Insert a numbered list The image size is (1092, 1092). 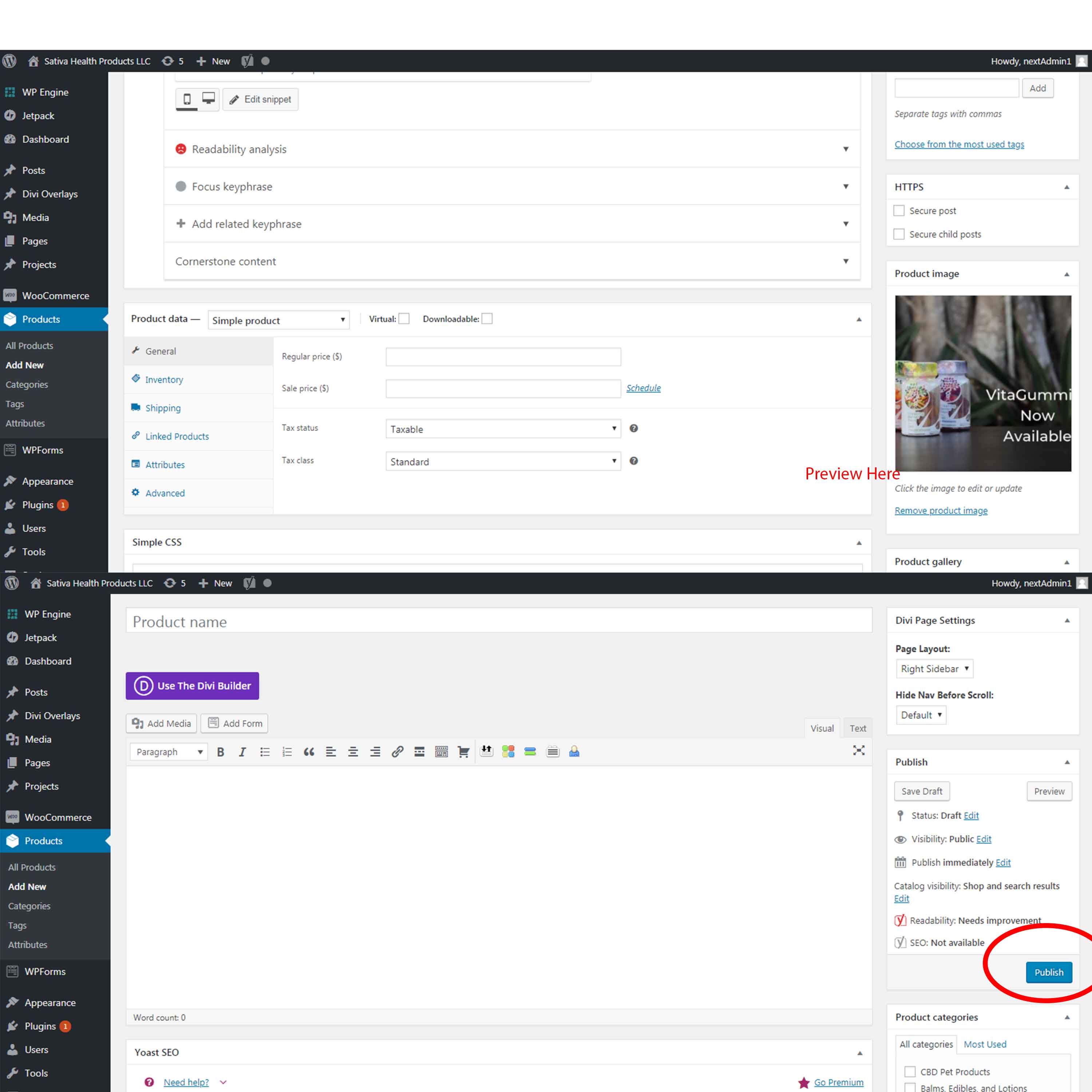(x=286, y=752)
